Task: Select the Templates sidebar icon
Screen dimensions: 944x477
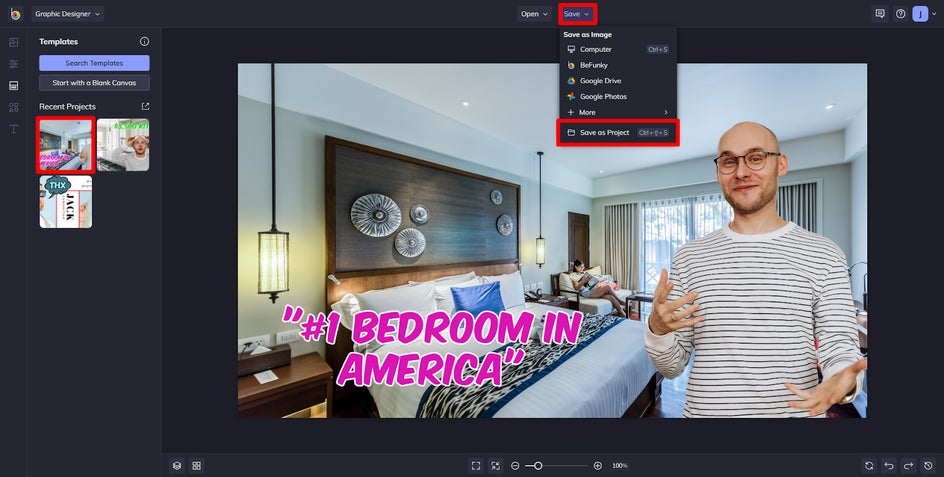Action: tap(14, 86)
